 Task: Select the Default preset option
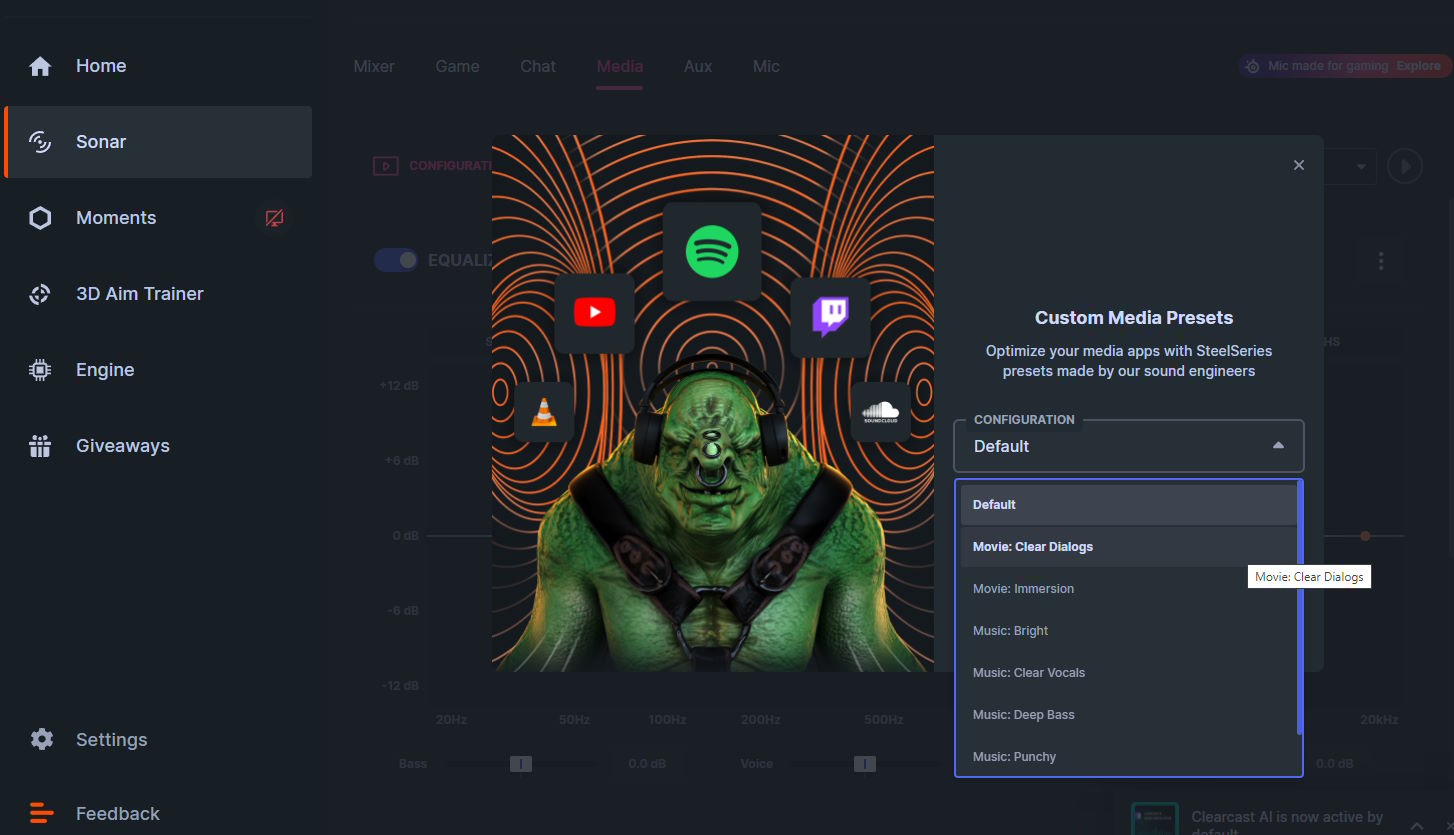[1129, 505]
